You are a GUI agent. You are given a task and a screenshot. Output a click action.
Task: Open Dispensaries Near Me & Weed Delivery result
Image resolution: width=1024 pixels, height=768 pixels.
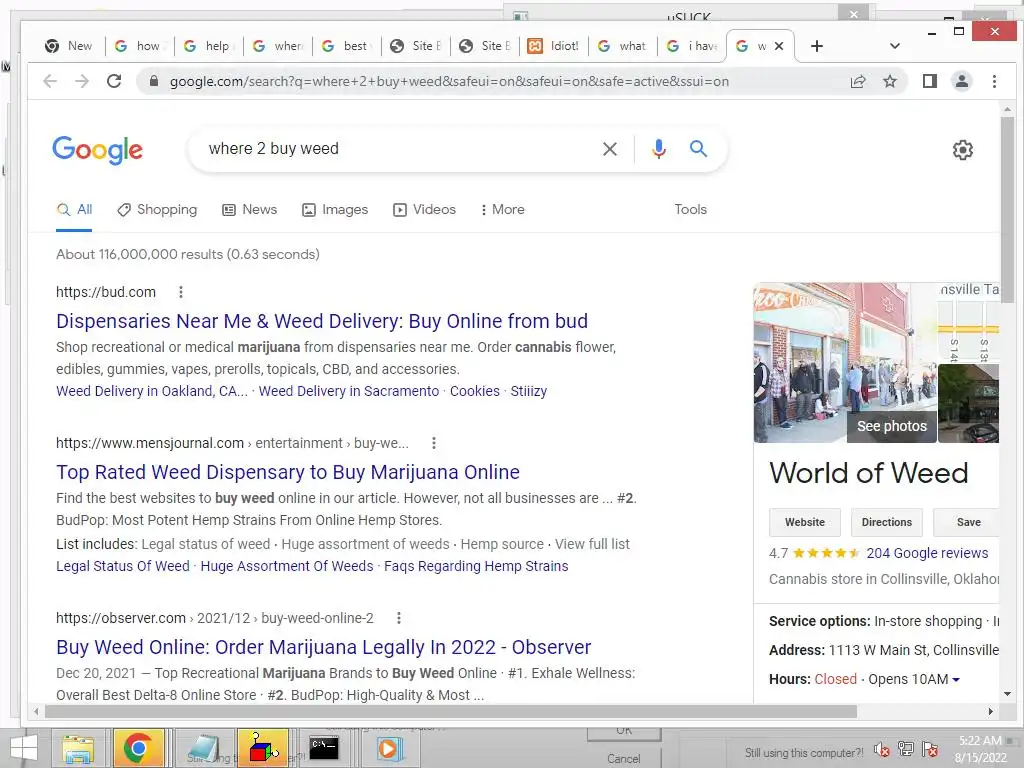pyautogui.click(x=322, y=321)
